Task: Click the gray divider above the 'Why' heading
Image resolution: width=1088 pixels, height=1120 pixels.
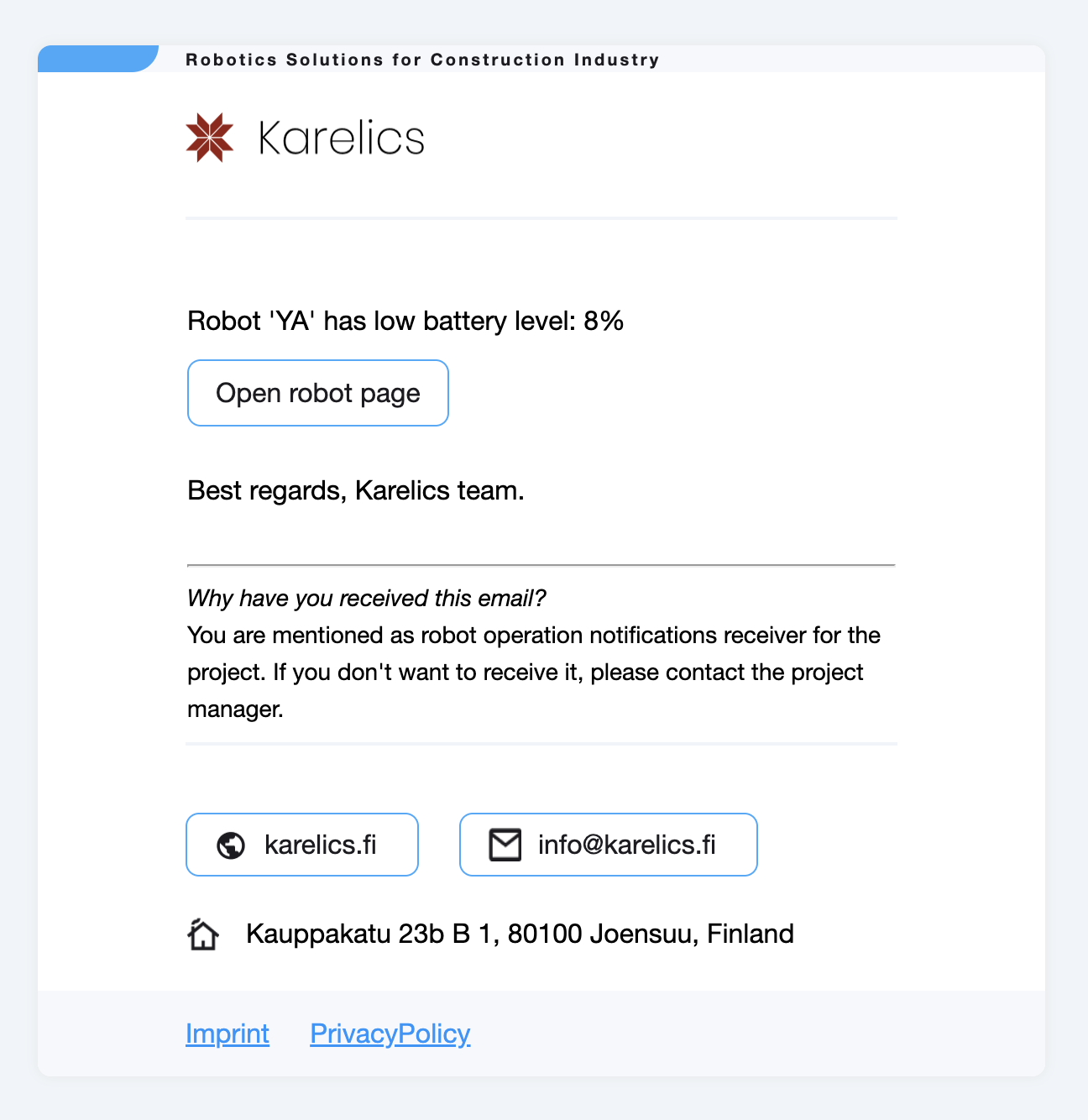Action: (541, 565)
